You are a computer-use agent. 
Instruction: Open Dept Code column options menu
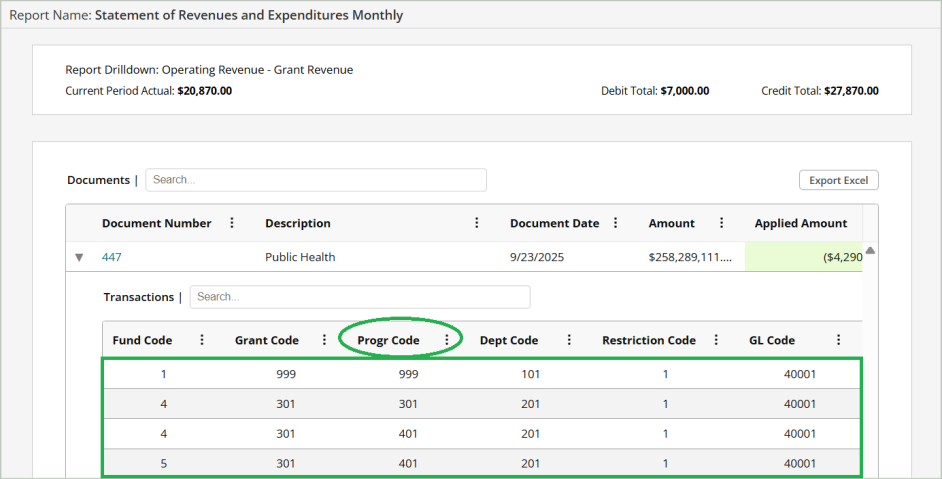(x=569, y=340)
